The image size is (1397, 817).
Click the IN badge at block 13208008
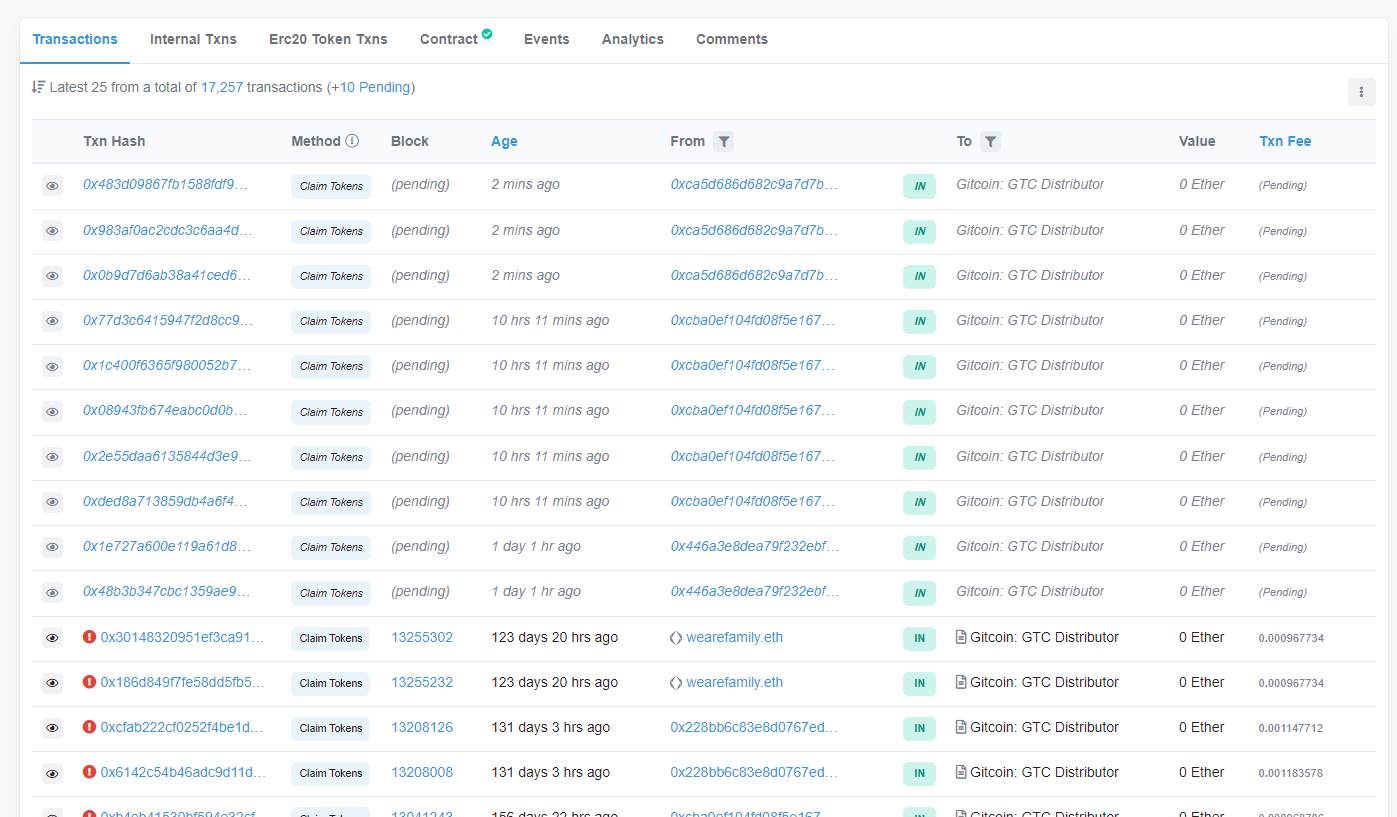[919, 773]
